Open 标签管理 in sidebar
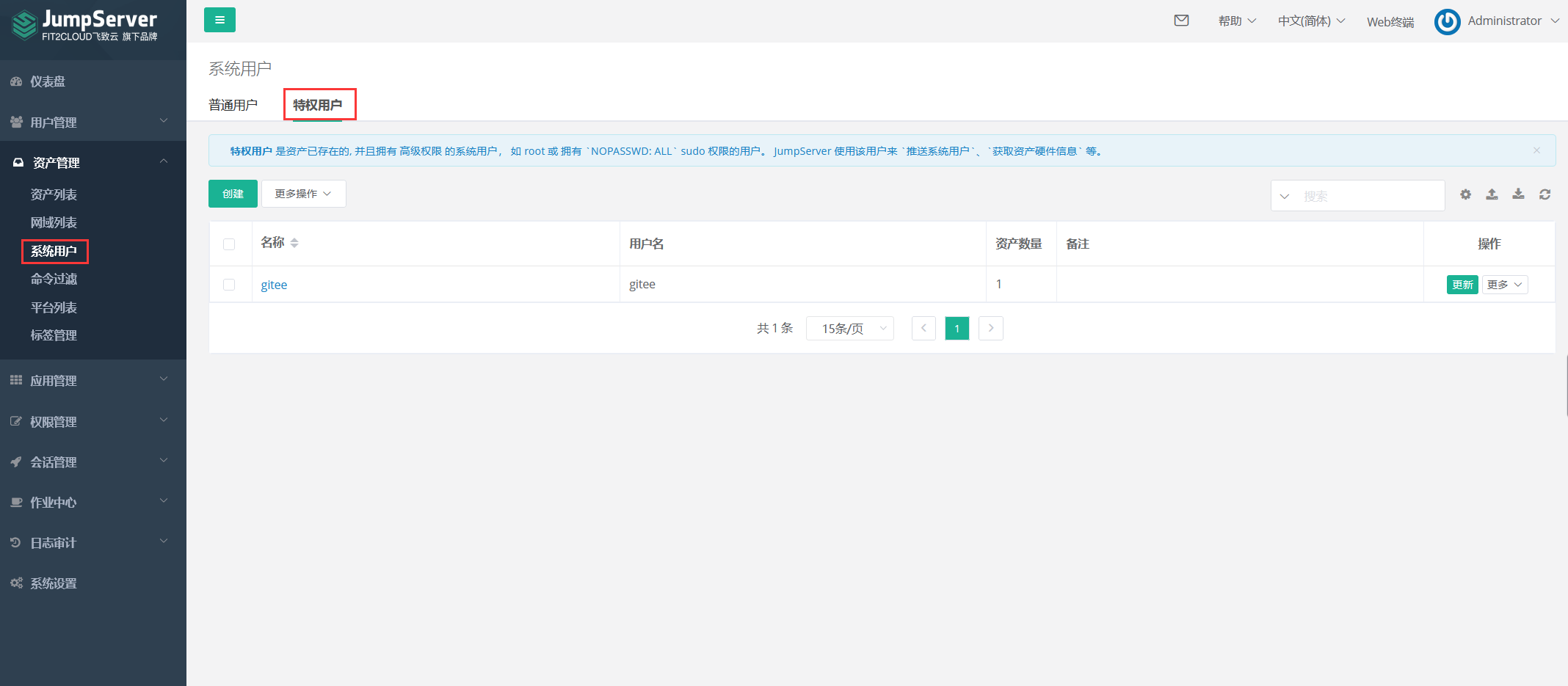This screenshot has width=1568, height=686. [54, 335]
